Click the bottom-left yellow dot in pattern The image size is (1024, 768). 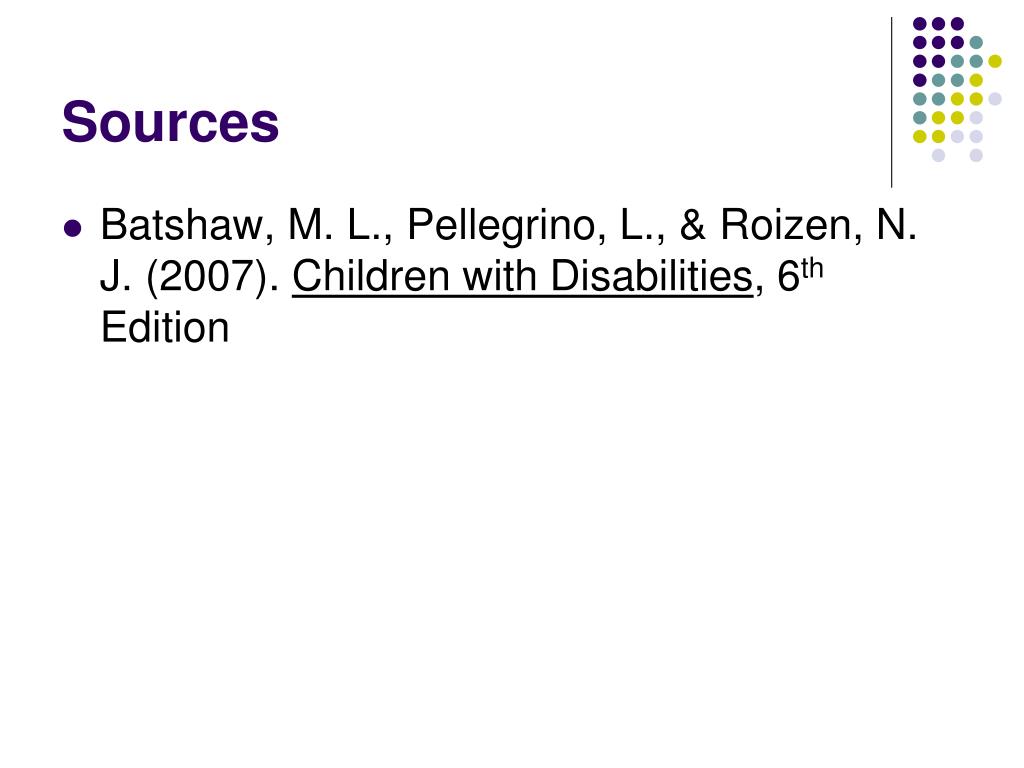tap(920, 136)
